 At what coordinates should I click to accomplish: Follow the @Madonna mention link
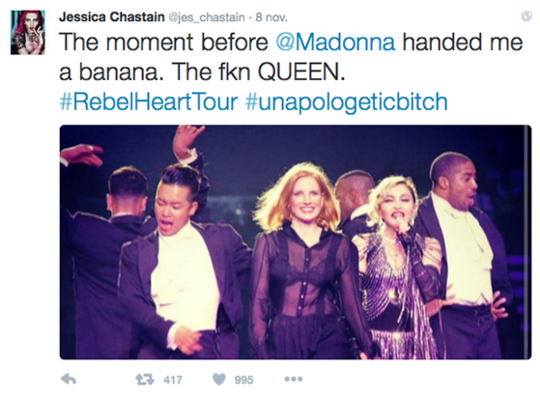click(335, 42)
